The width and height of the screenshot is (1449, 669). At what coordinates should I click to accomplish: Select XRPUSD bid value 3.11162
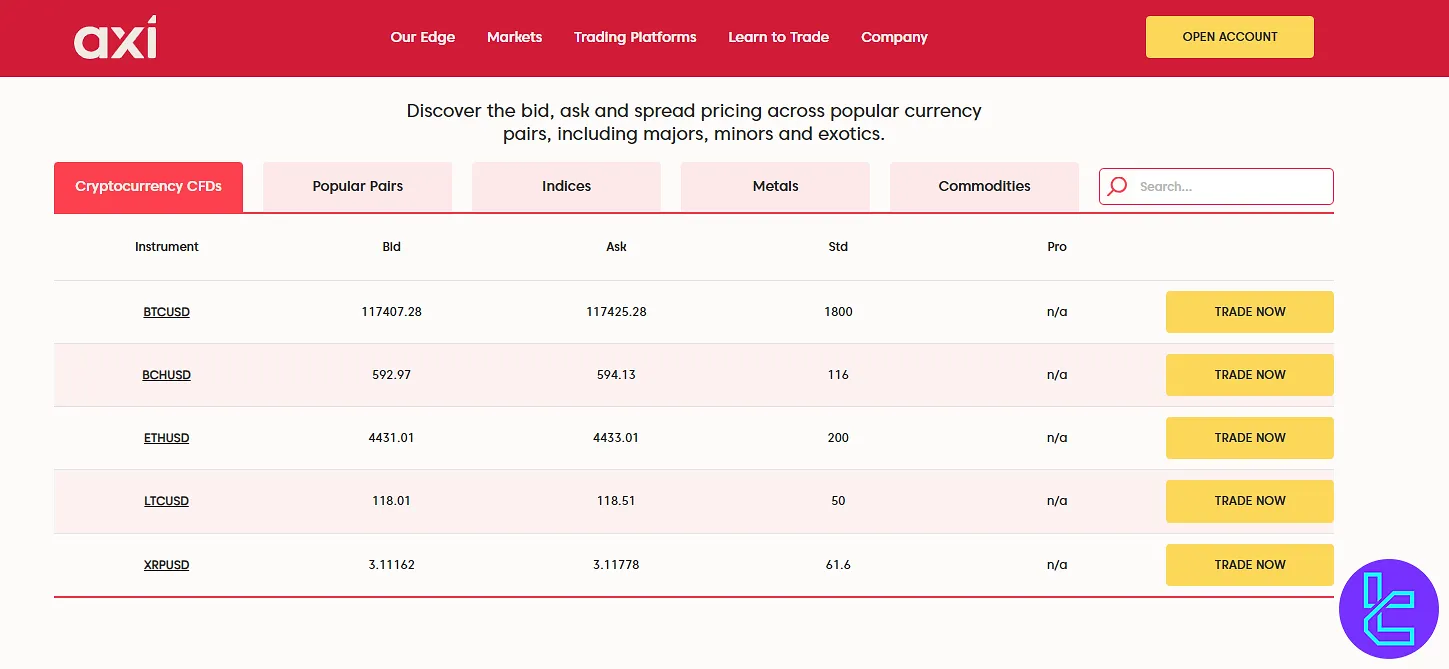pyautogui.click(x=392, y=565)
